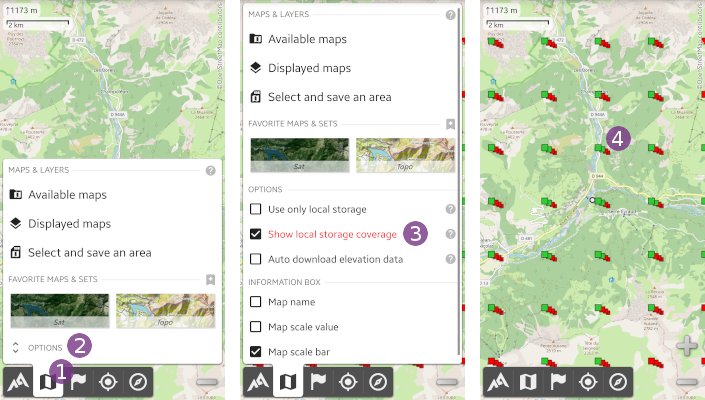The width and height of the screenshot is (705, 400).
Task: Expand the OPTIONS section in the left panel
Action: click(40, 347)
